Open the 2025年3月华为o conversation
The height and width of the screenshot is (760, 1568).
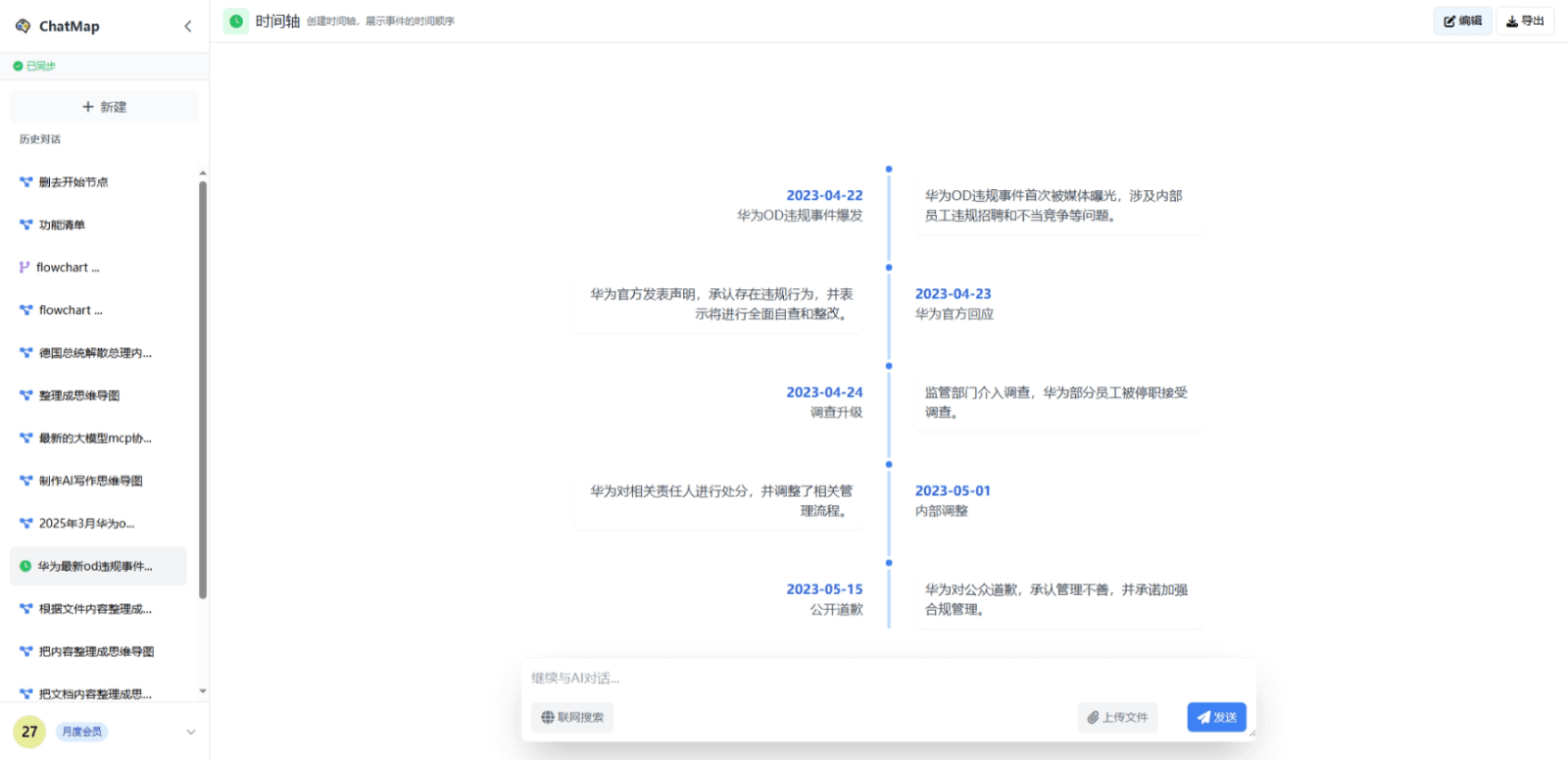tap(98, 524)
